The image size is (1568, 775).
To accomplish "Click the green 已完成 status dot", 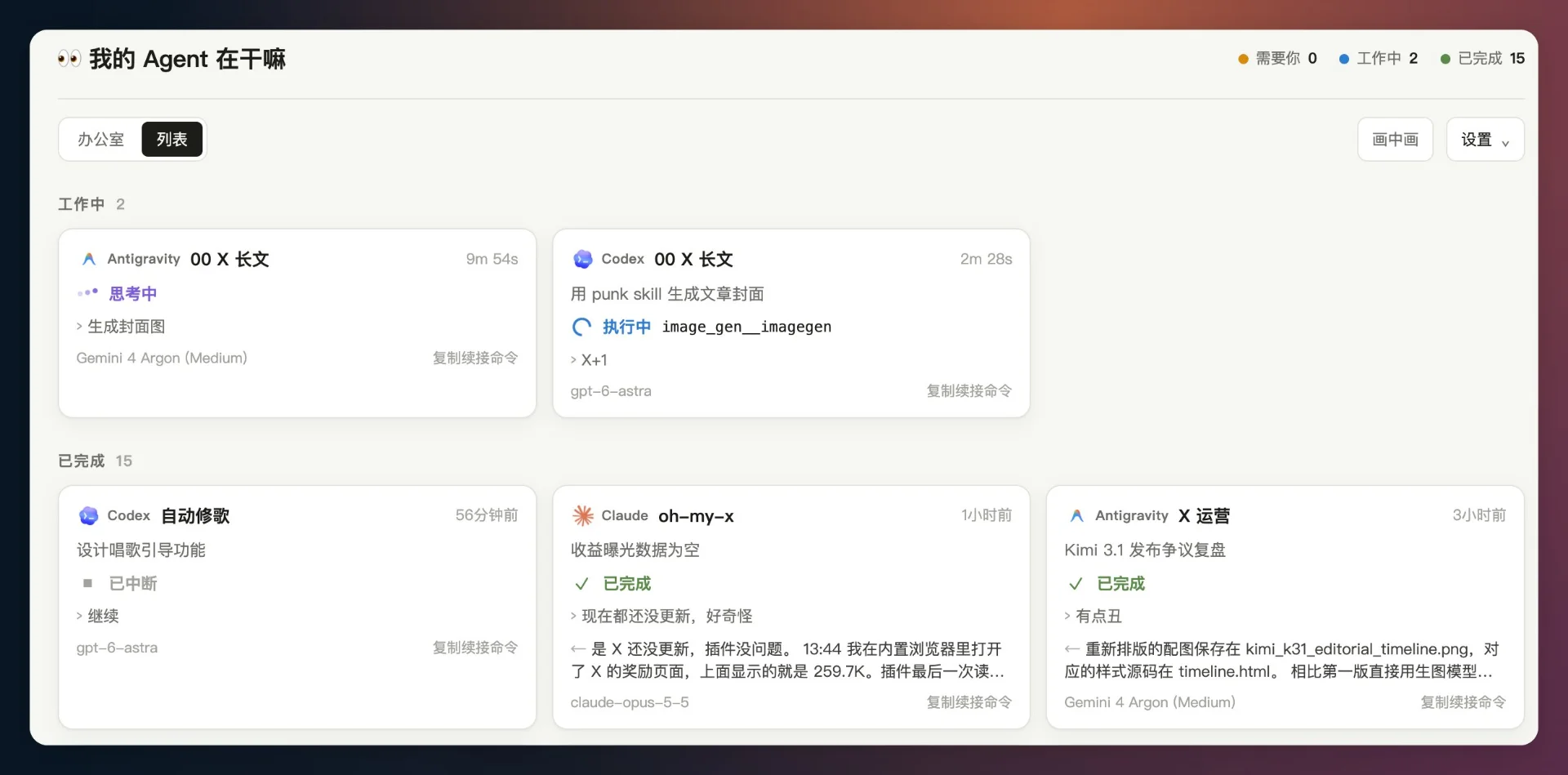I will coord(1445,59).
